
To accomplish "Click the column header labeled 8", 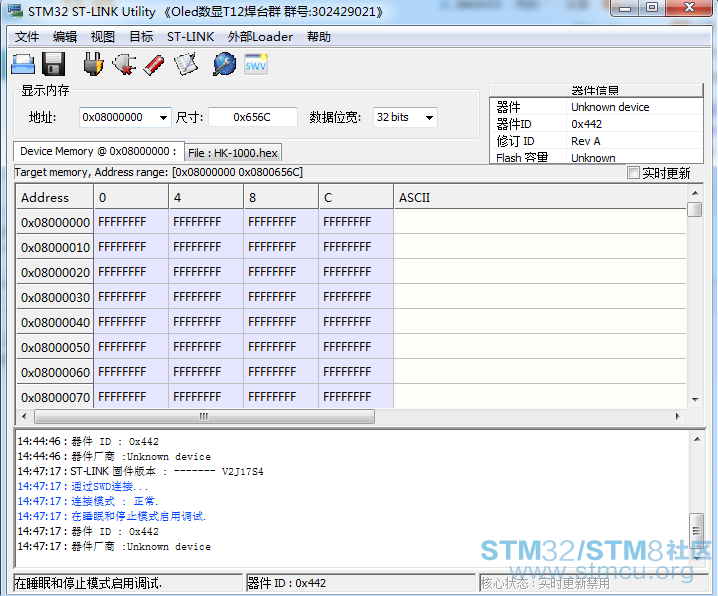I will click(x=281, y=197).
